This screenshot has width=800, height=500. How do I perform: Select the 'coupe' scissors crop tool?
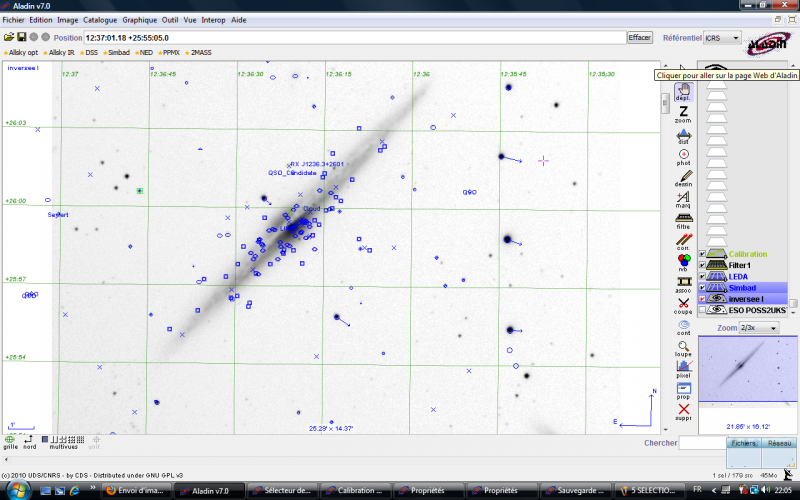coord(684,306)
